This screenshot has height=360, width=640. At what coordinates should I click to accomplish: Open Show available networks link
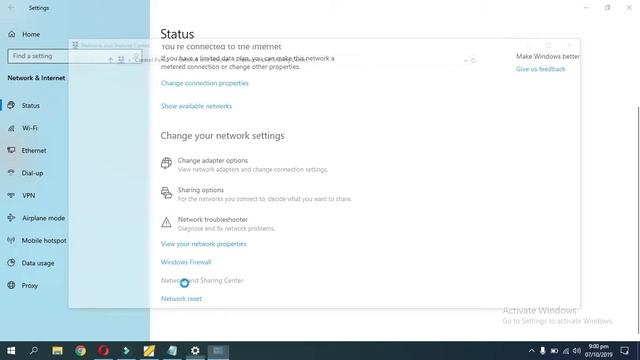(x=196, y=106)
